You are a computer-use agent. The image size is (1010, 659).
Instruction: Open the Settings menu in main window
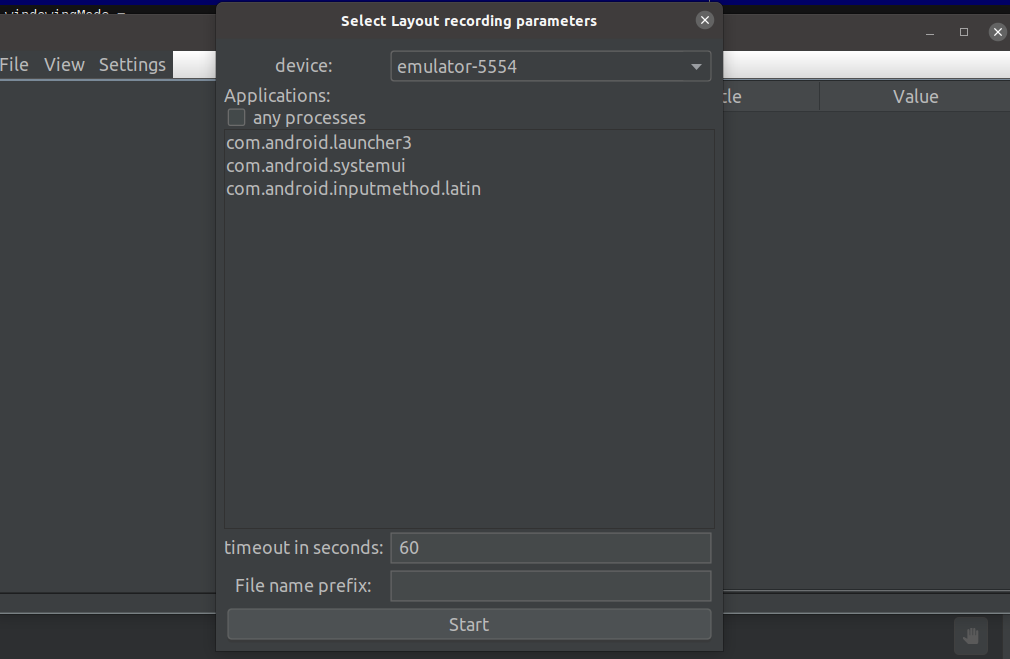(x=132, y=64)
